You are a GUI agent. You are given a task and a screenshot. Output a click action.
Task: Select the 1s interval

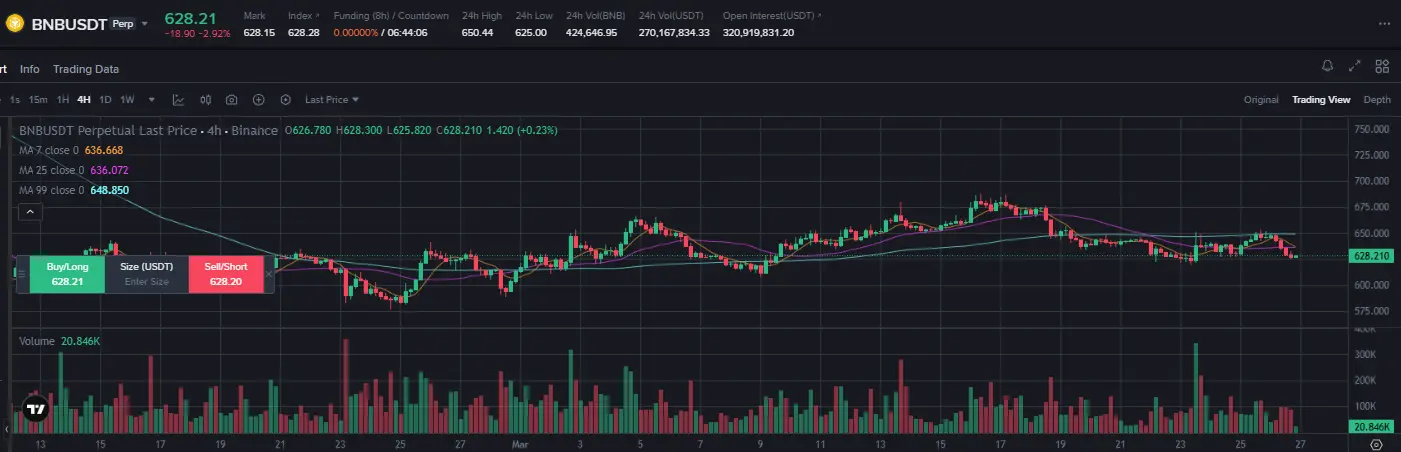point(15,100)
